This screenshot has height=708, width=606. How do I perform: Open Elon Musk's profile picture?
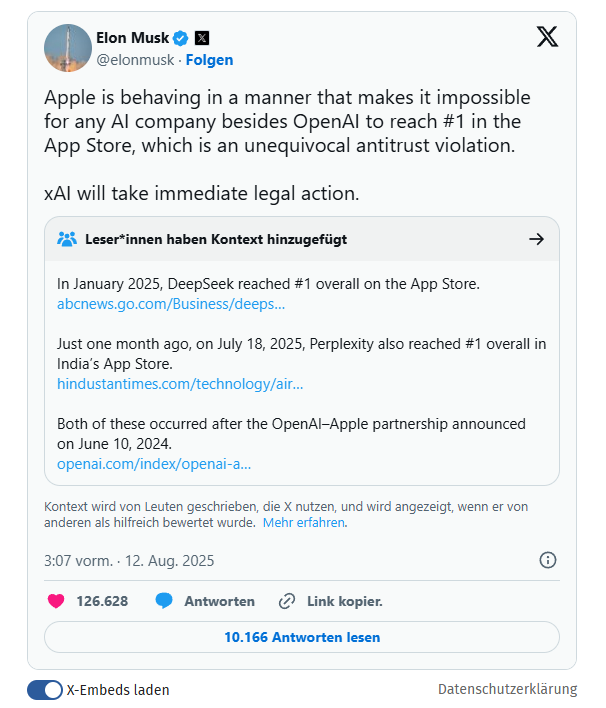click(65, 48)
